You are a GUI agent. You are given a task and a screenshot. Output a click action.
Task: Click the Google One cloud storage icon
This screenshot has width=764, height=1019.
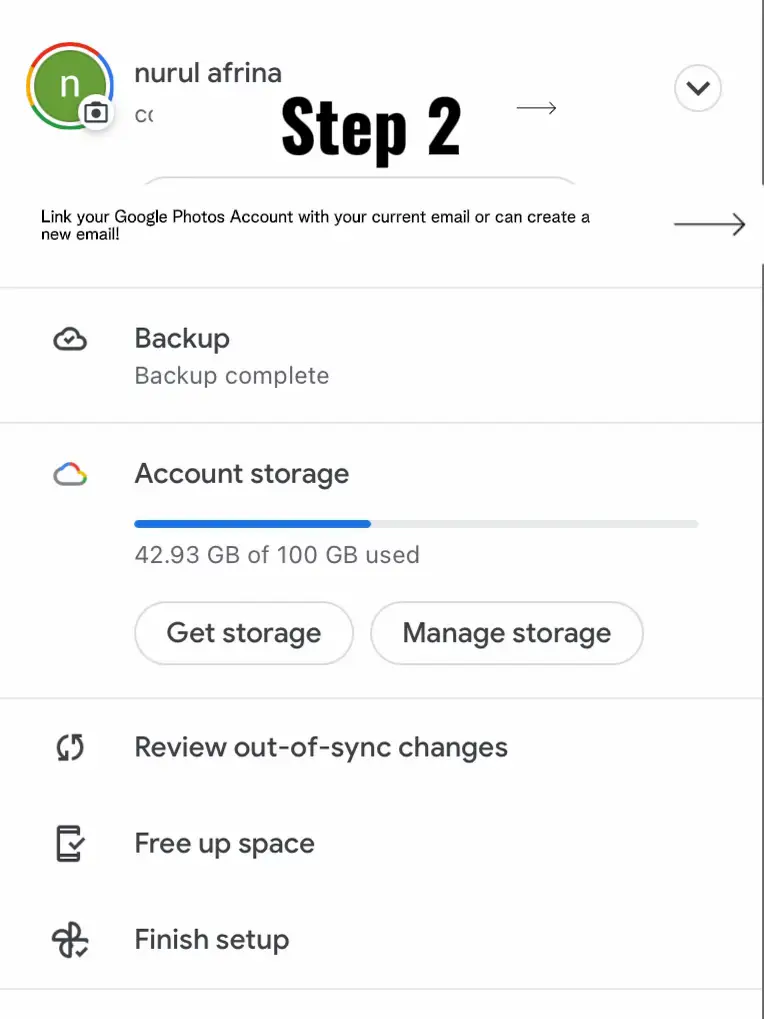coord(69,475)
